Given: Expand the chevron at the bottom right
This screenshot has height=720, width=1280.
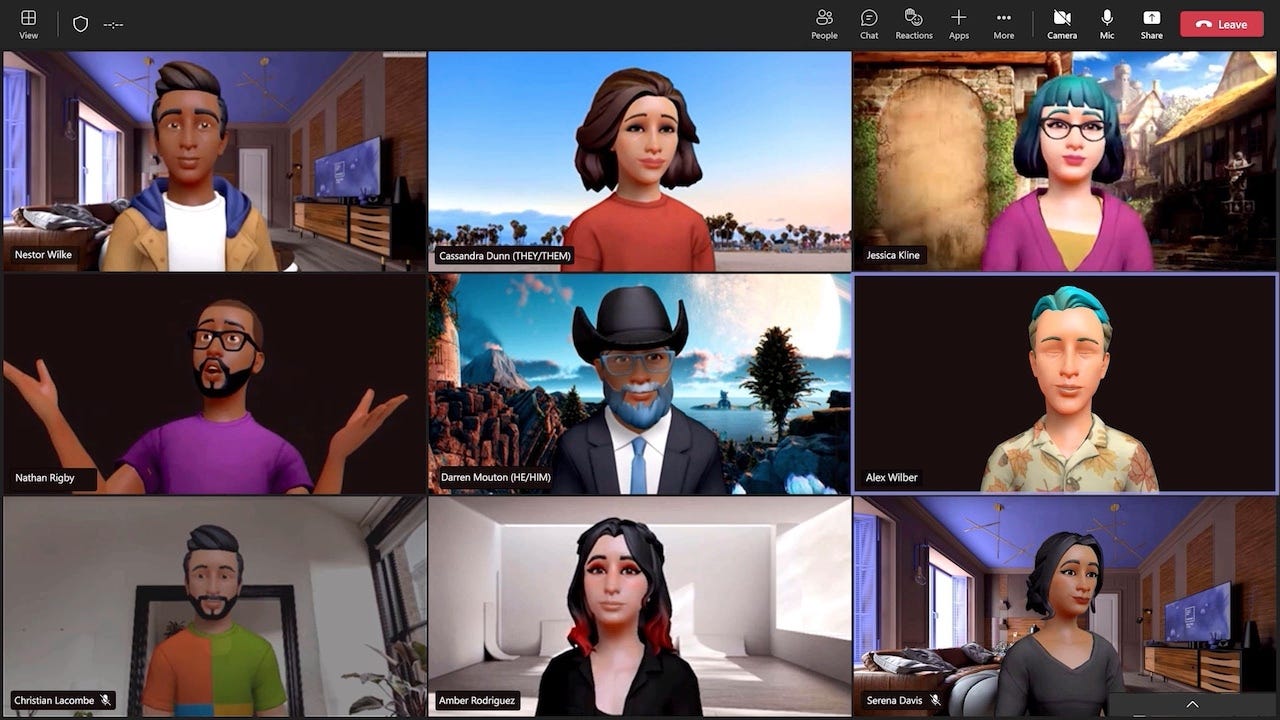Looking at the screenshot, I should click(1192, 704).
